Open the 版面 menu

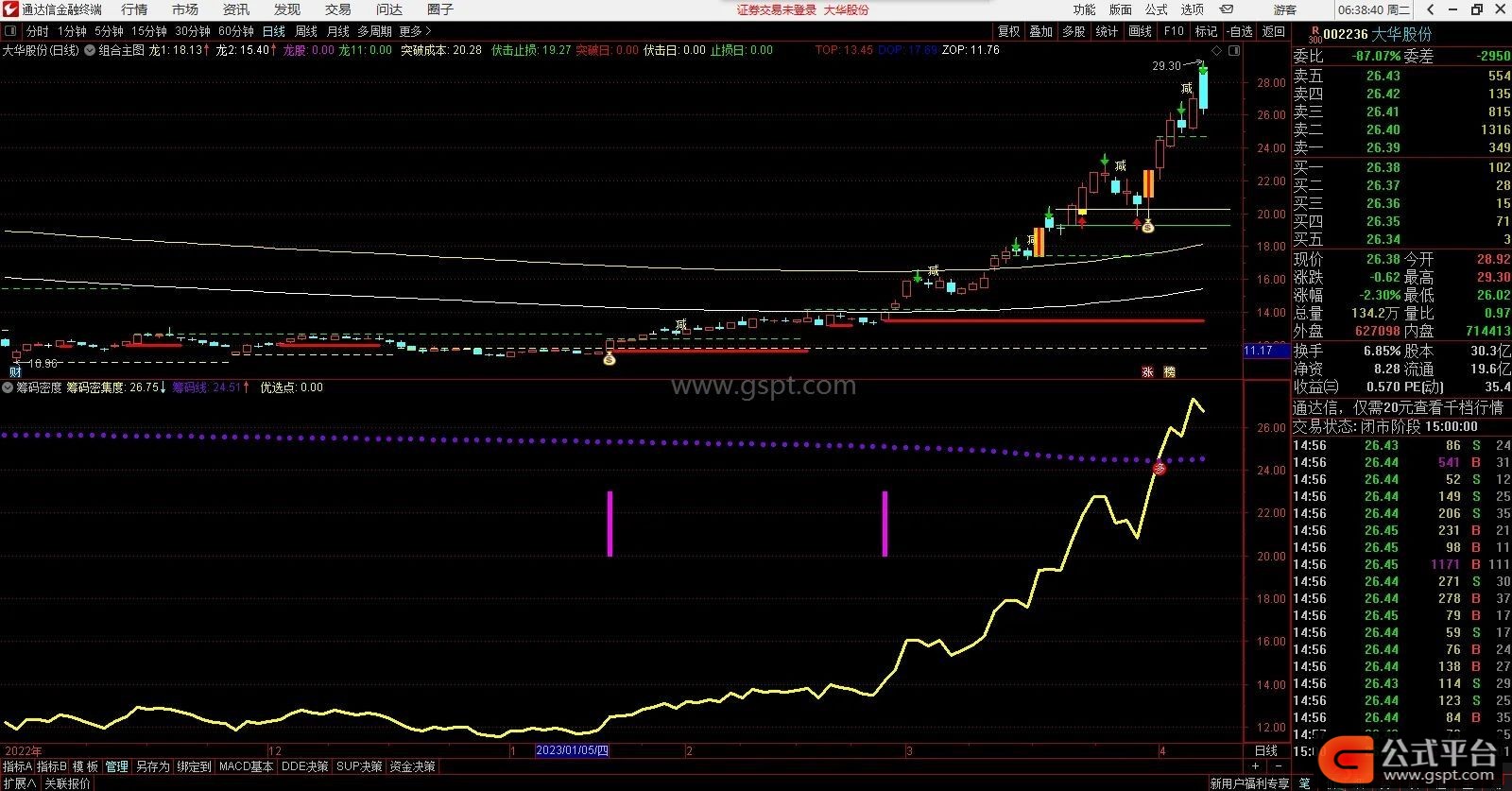[x=1120, y=9]
